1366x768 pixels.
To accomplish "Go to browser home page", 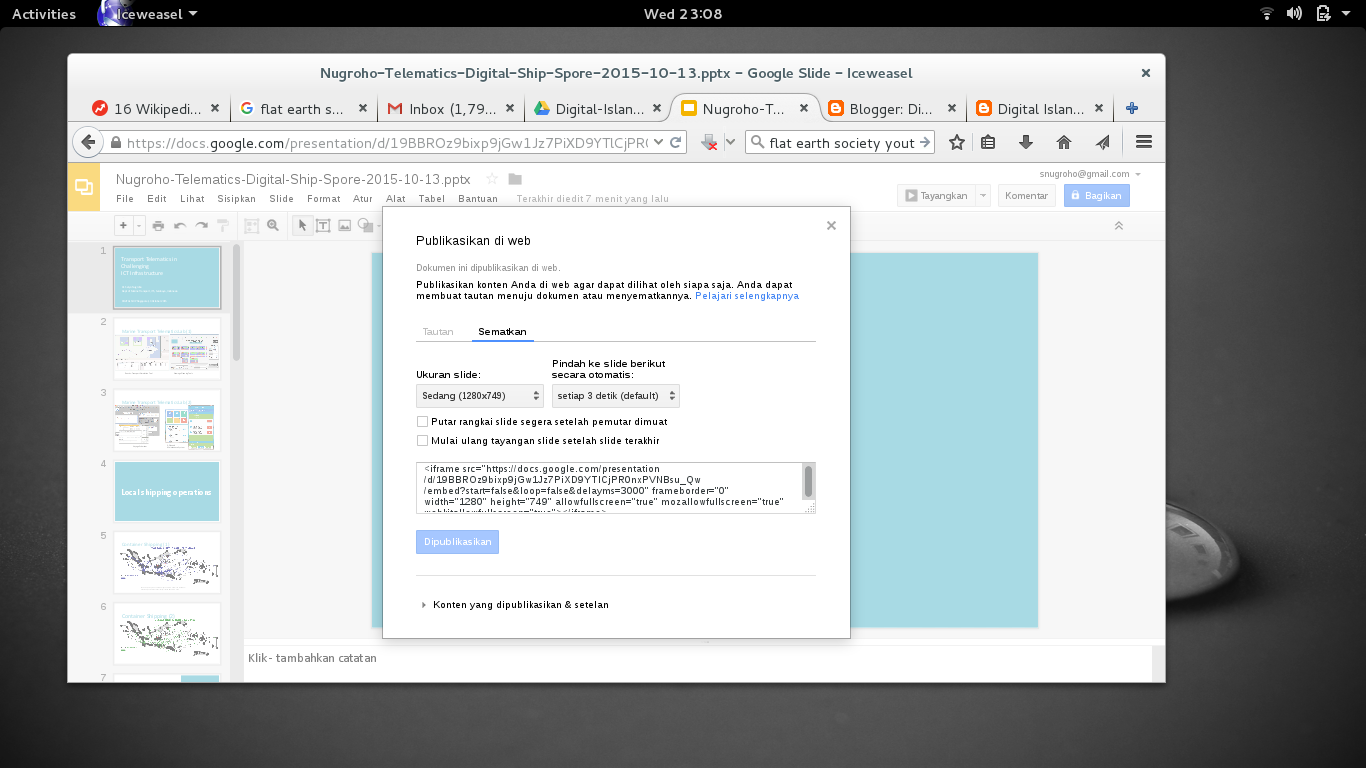I will click(x=1064, y=143).
